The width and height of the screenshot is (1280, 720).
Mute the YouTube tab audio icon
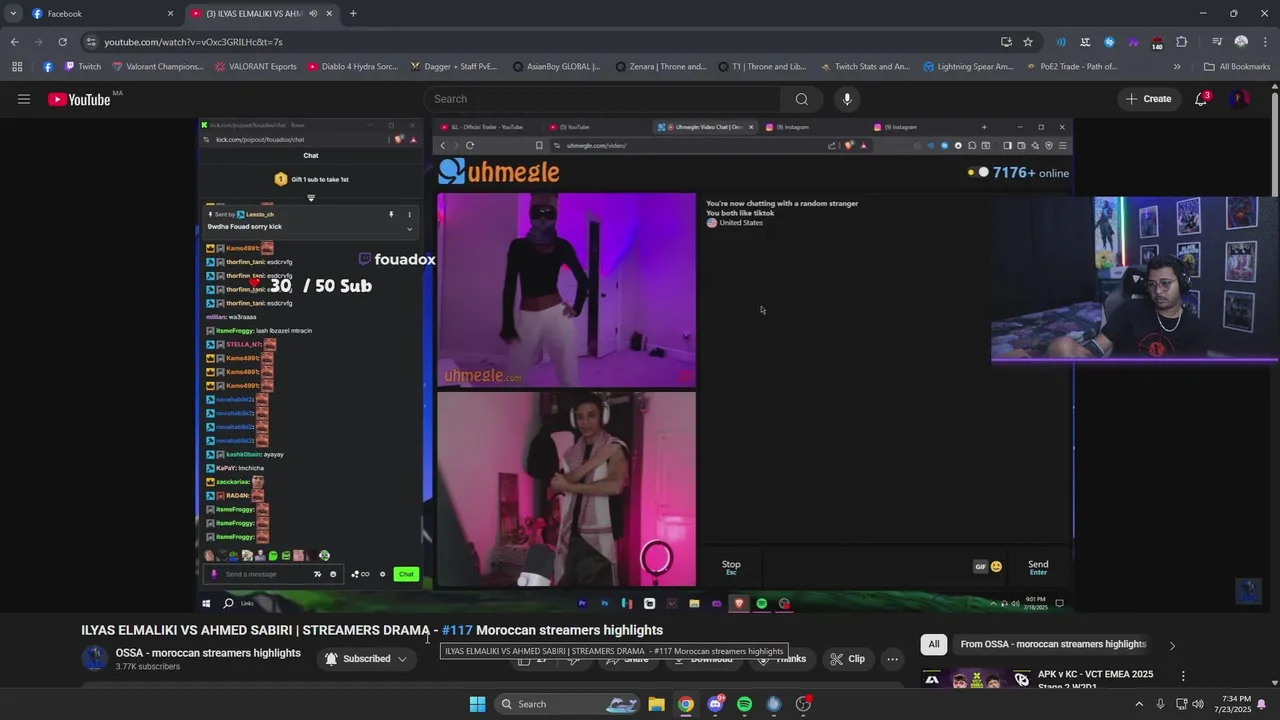click(313, 14)
